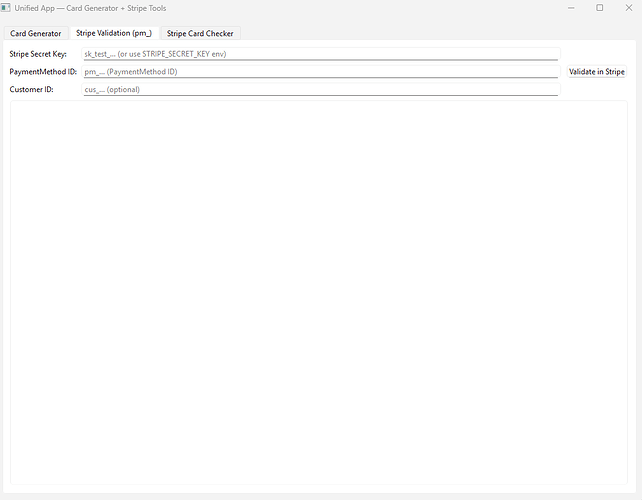This screenshot has width=642, height=500.
Task: Switch to the Card Generator tab
Action: pyautogui.click(x=36, y=33)
